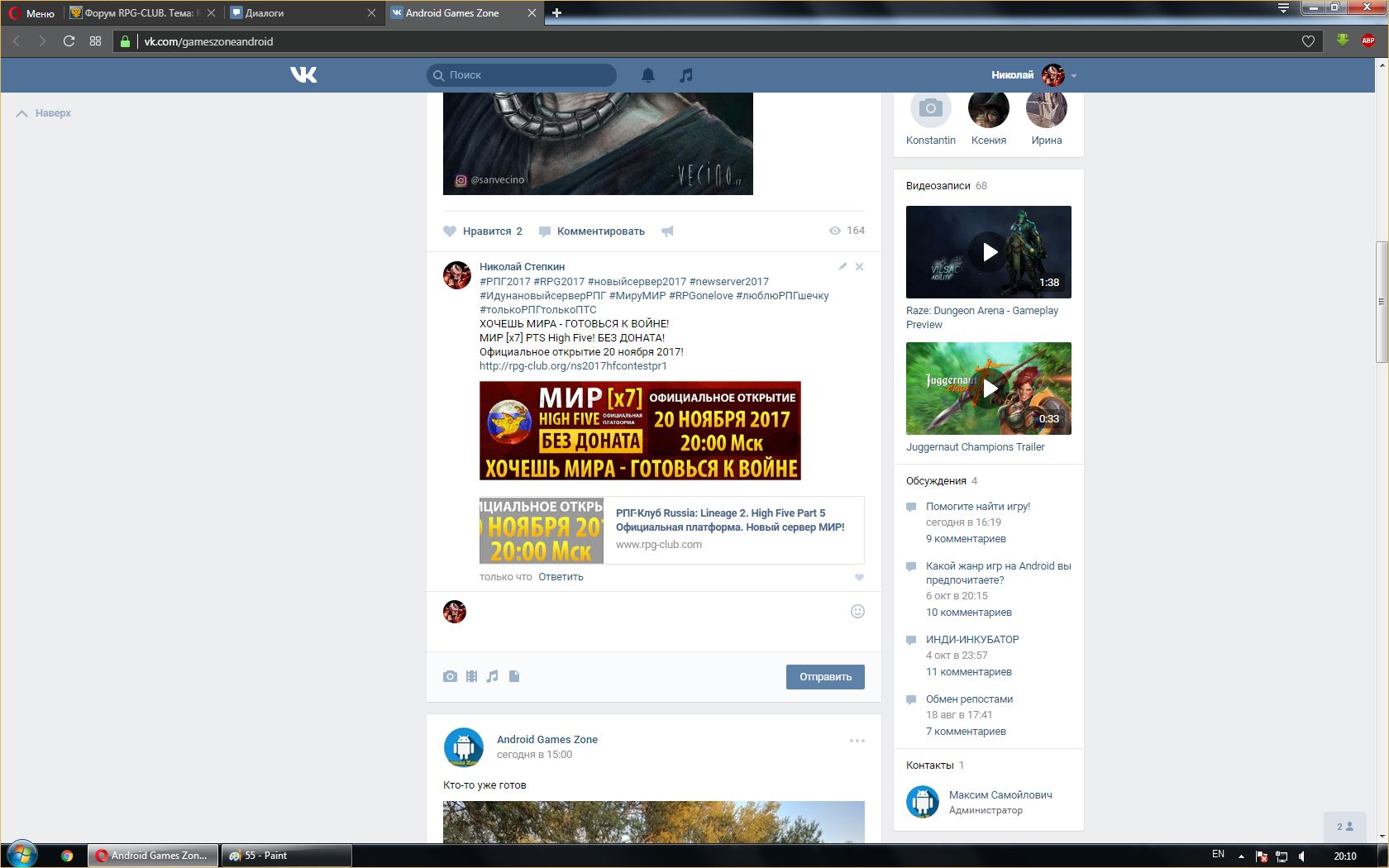
Task: Switch to the Диалоги browser tab
Action: [303, 13]
